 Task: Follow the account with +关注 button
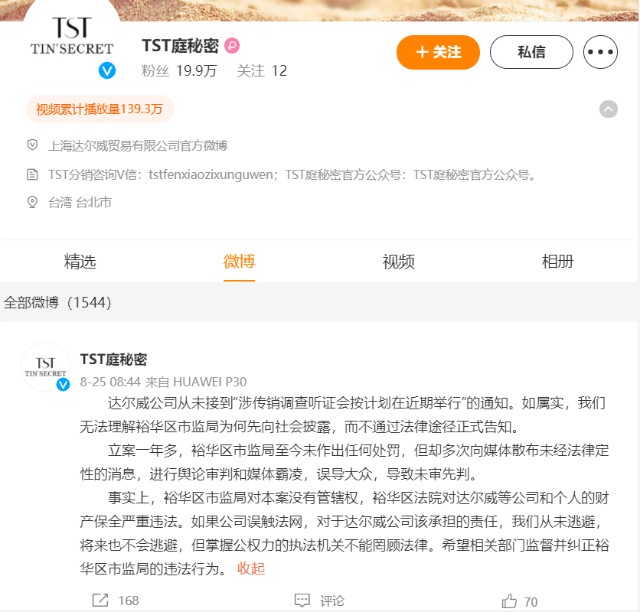pyautogui.click(x=438, y=52)
